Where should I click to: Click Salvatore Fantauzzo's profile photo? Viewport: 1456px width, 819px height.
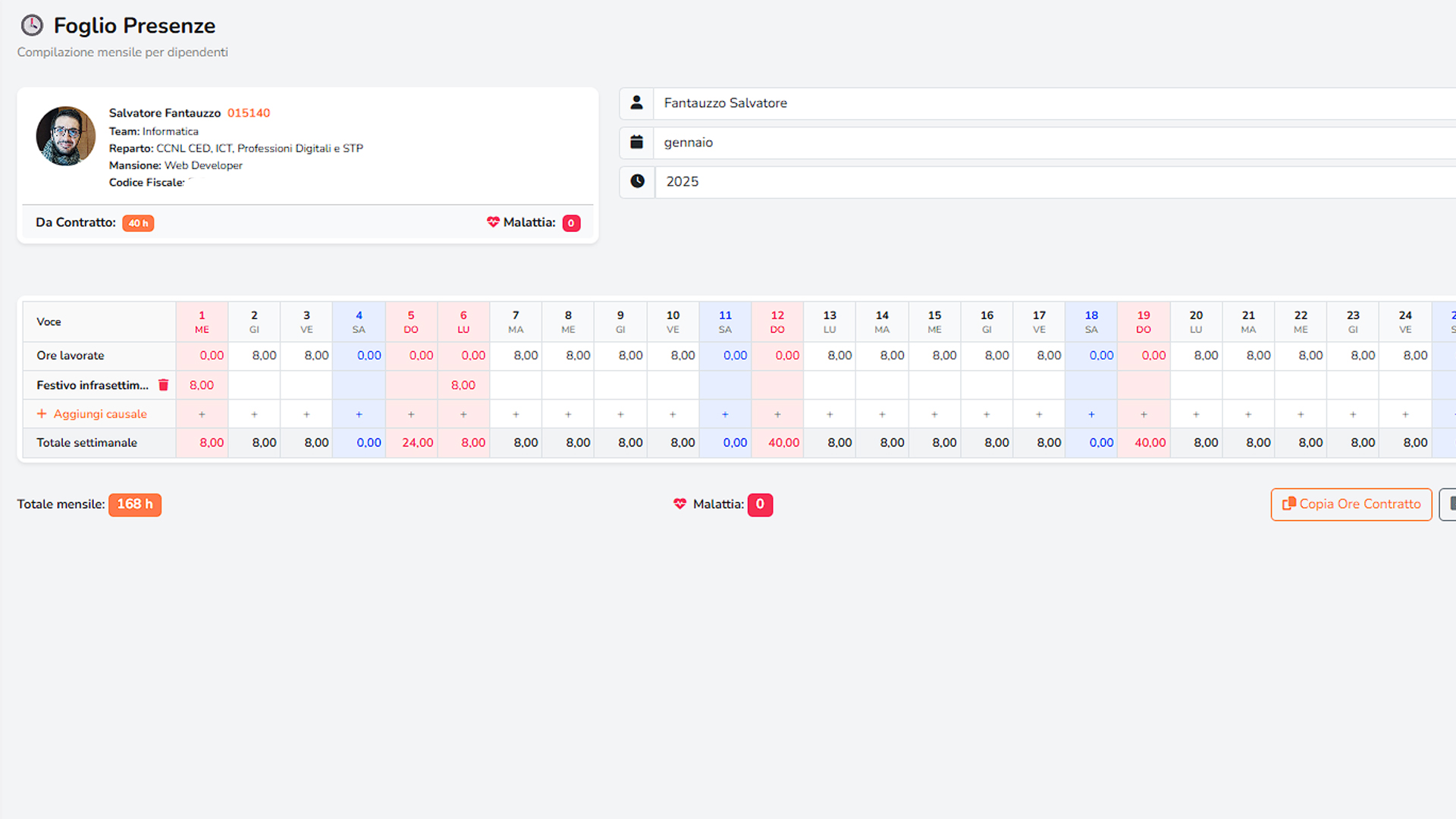tap(66, 136)
